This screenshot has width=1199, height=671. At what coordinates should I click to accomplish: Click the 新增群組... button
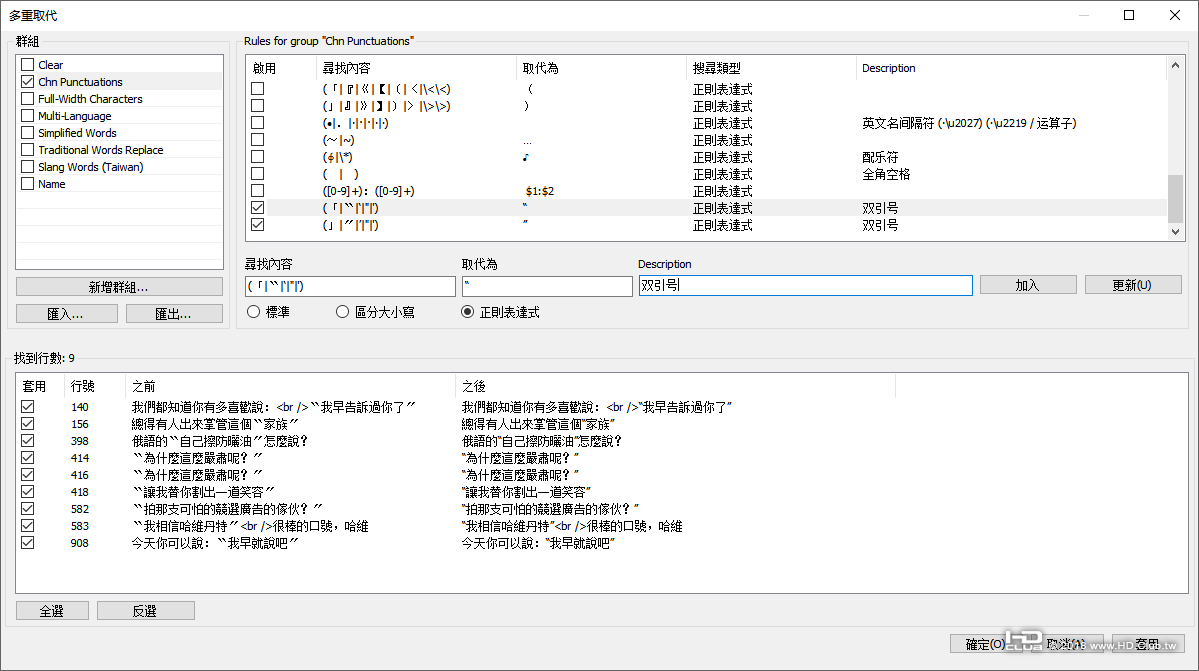(x=119, y=287)
